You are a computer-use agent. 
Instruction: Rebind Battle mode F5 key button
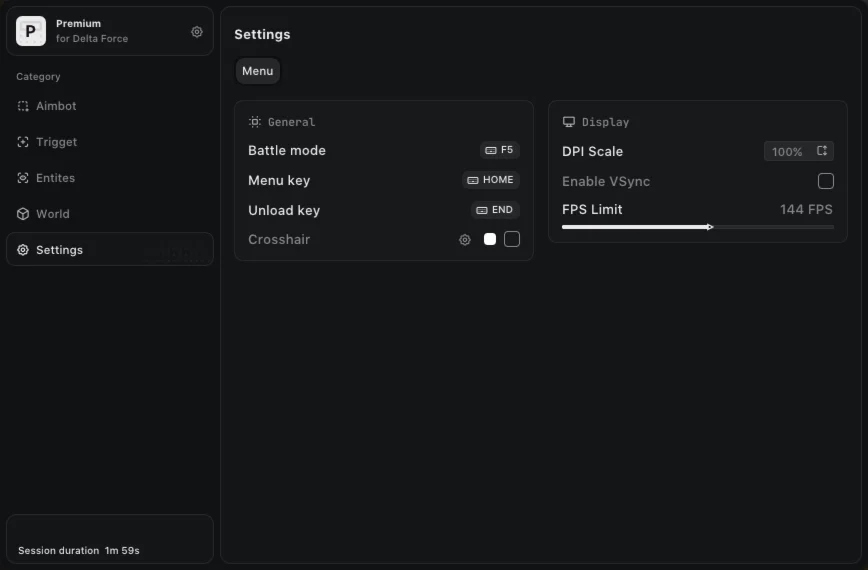[x=499, y=150]
